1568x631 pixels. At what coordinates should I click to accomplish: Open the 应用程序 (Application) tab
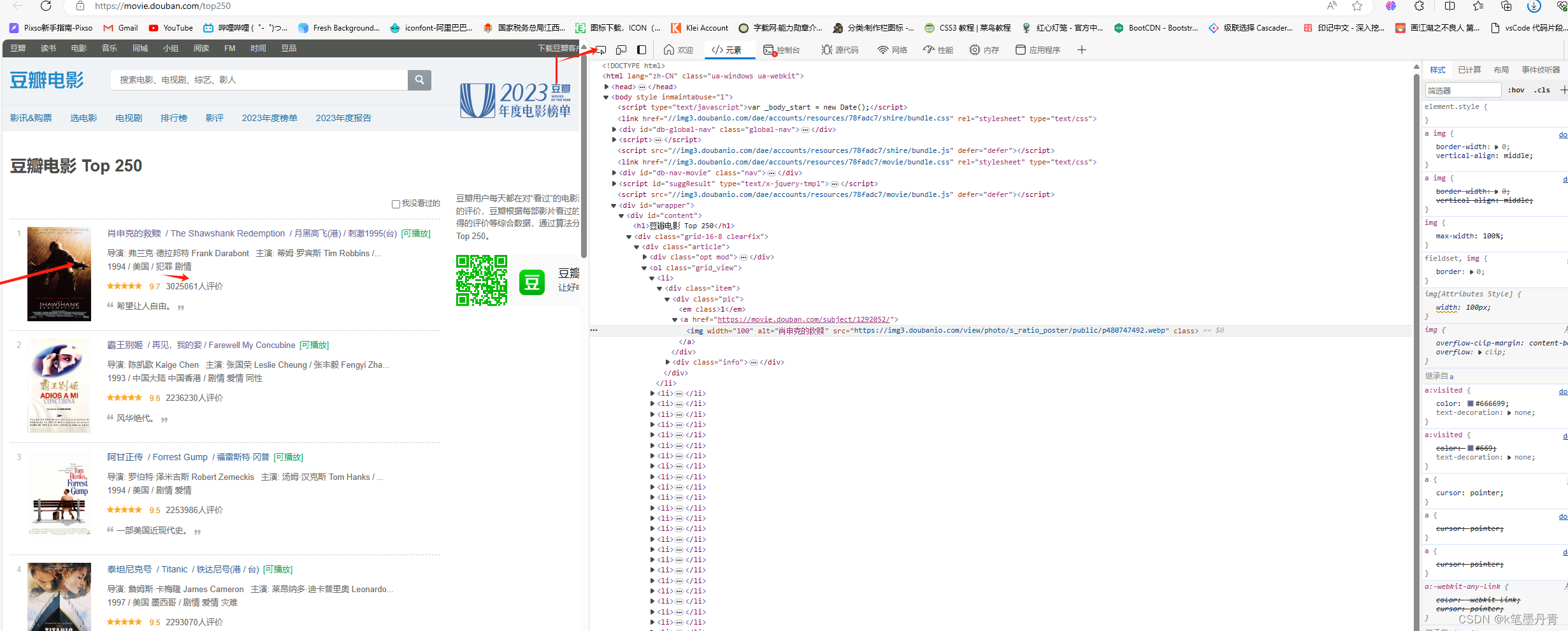pyautogui.click(x=1038, y=50)
